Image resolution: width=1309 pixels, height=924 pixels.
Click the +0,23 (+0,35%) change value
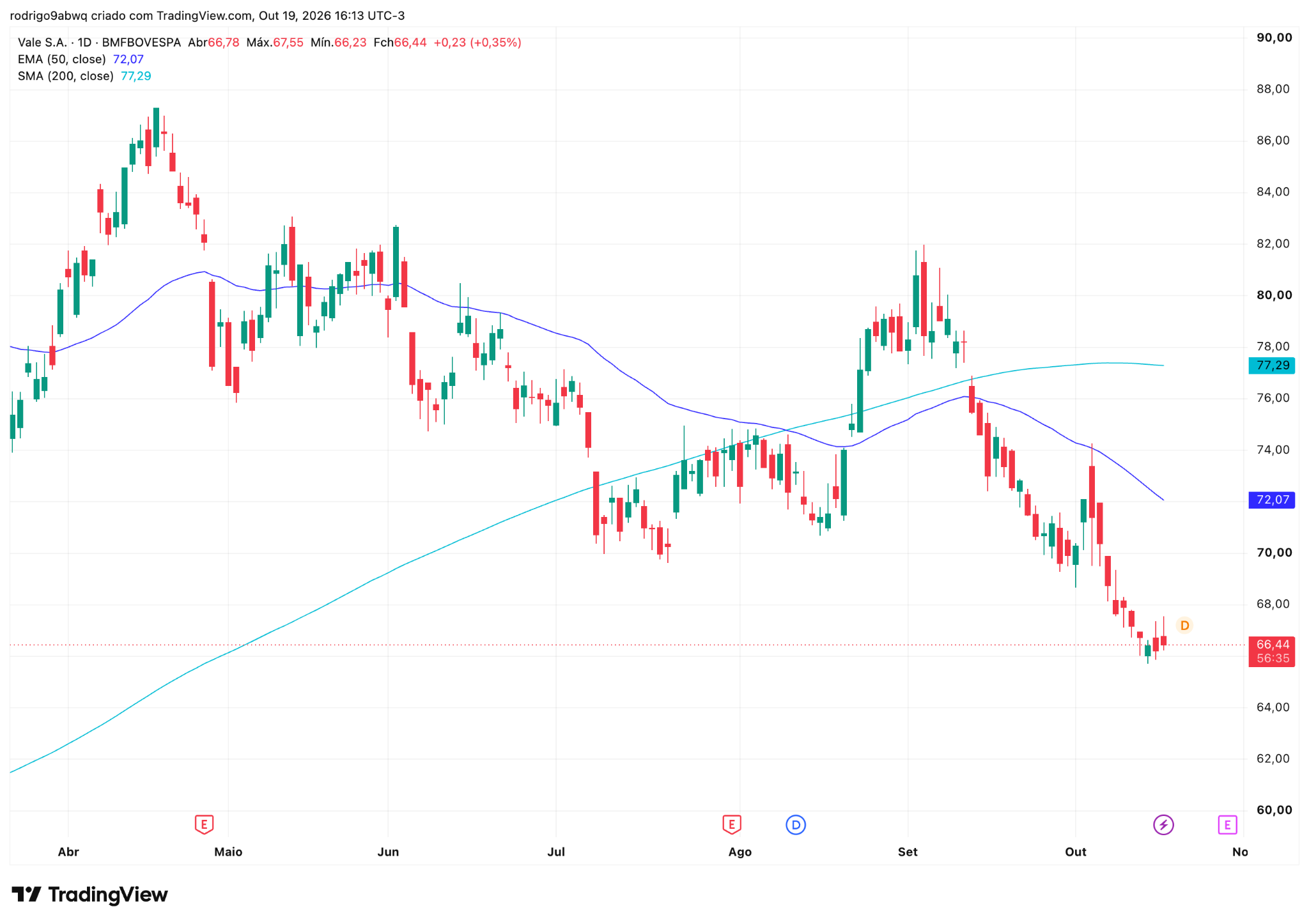point(477,43)
